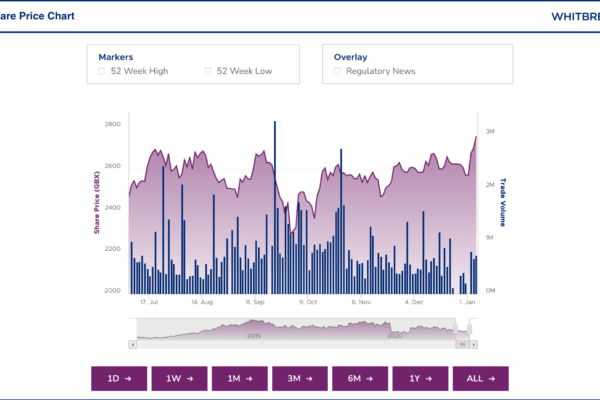Show 1Y share price history

pyautogui.click(x=420, y=379)
